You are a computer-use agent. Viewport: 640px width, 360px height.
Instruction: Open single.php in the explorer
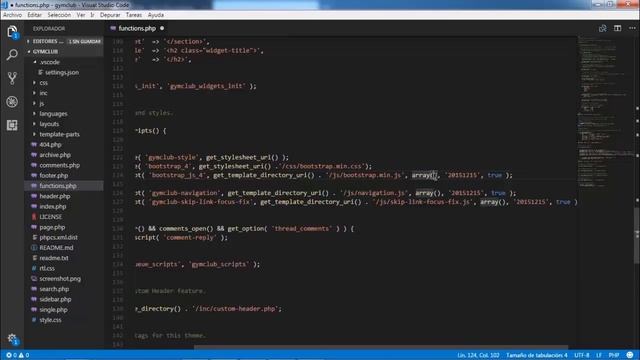(x=64, y=309)
